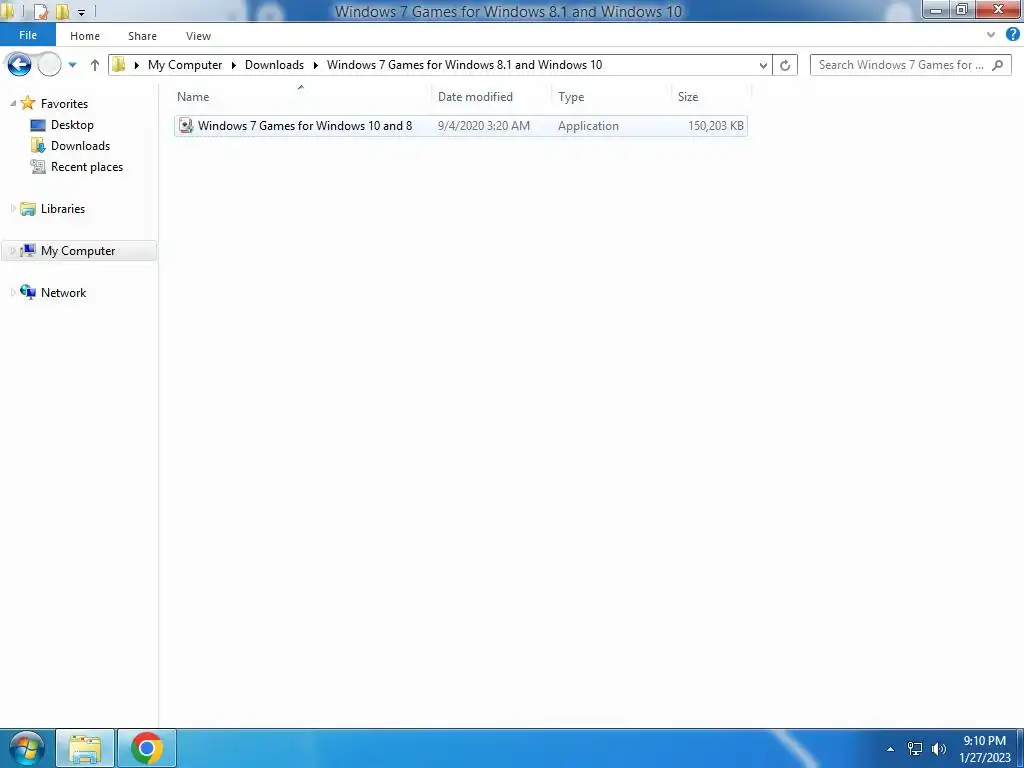Switch to the View ribbon tab
This screenshot has height=768, width=1024.
(x=198, y=36)
